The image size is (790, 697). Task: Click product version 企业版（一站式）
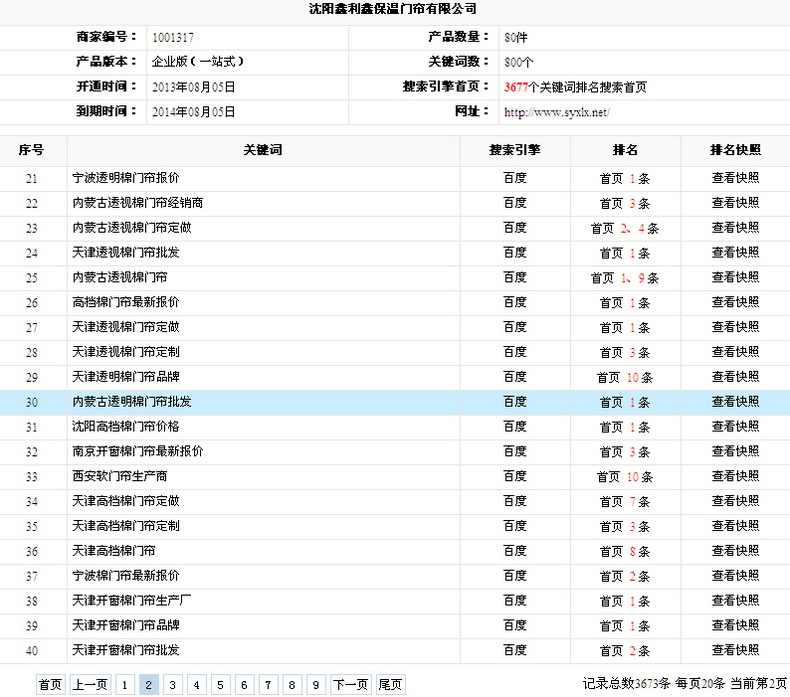[x=198, y=62]
